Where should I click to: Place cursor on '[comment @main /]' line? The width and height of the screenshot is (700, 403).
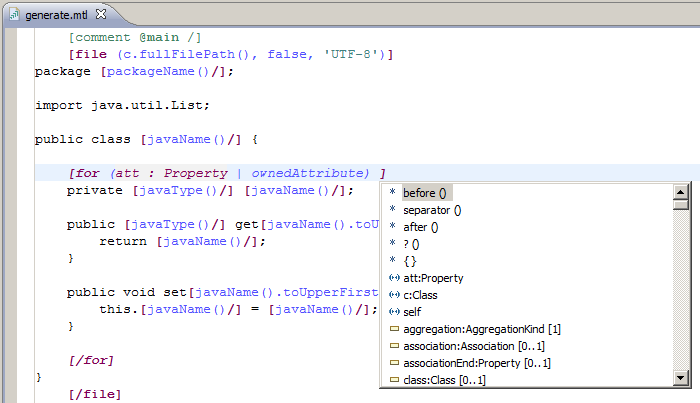click(135, 37)
